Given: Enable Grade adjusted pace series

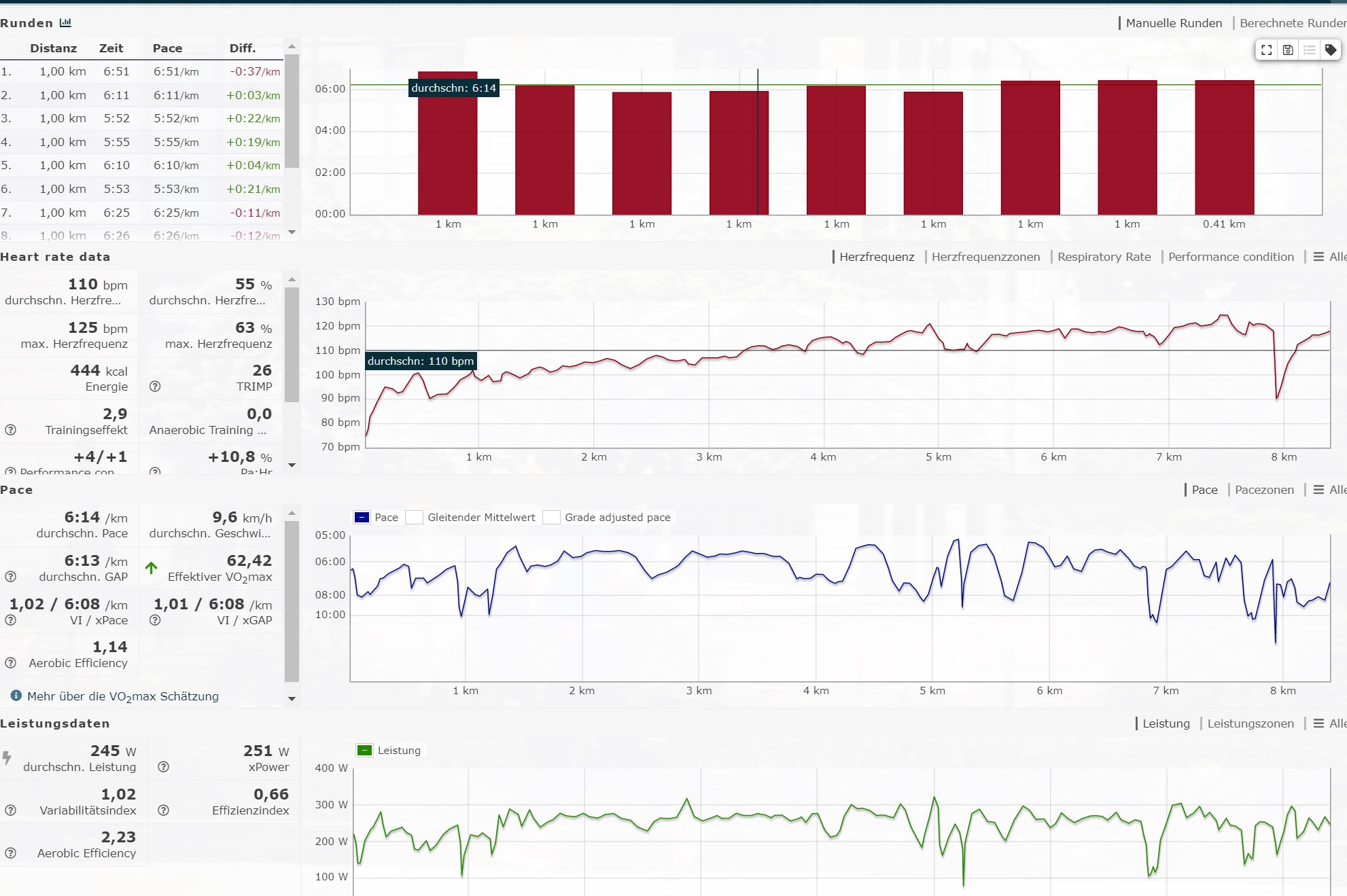Looking at the screenshot, I should [x=551, y=518].
